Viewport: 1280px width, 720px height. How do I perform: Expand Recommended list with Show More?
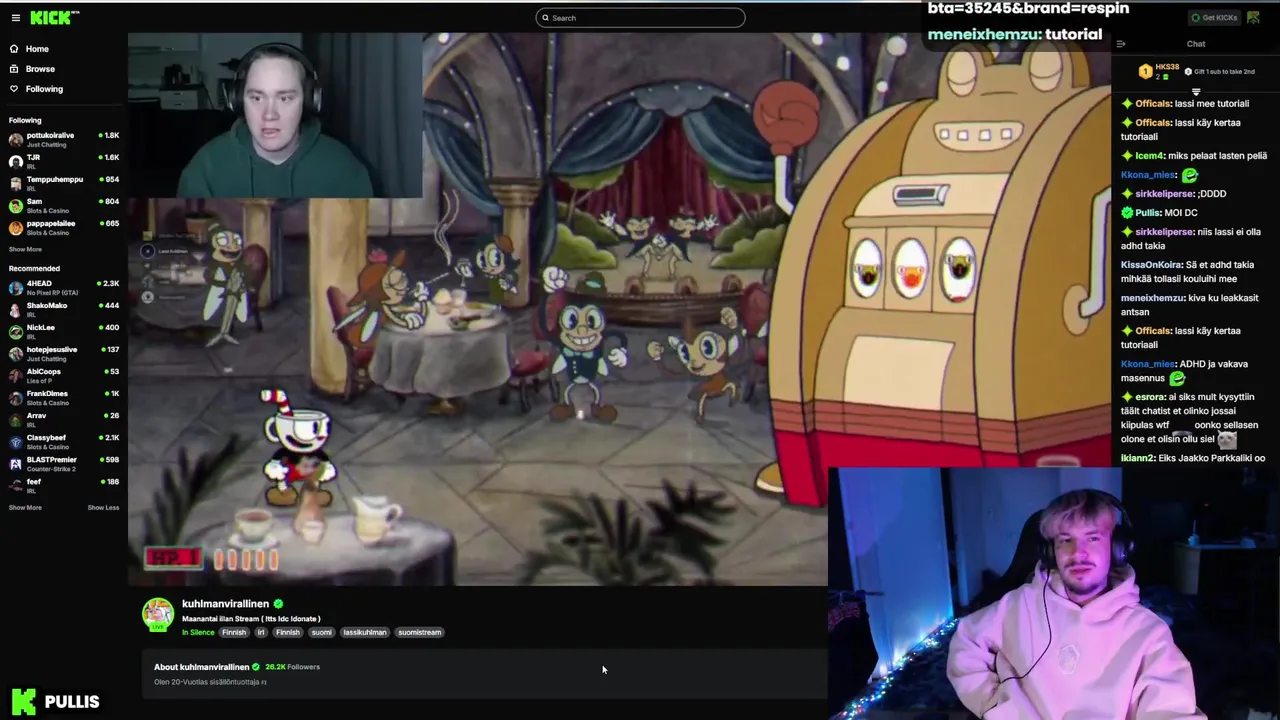click(25, 508)
